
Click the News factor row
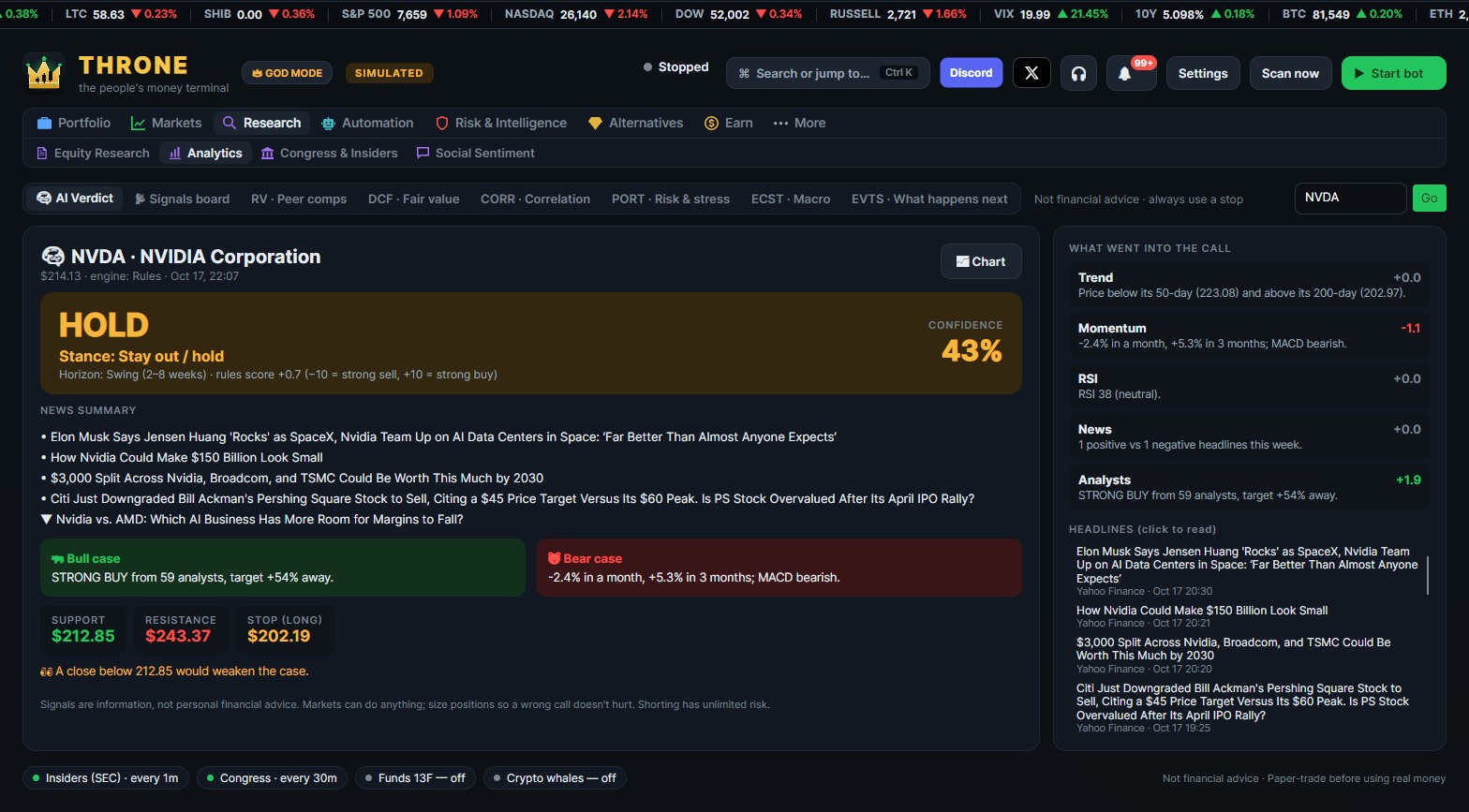pos(1250,436)
